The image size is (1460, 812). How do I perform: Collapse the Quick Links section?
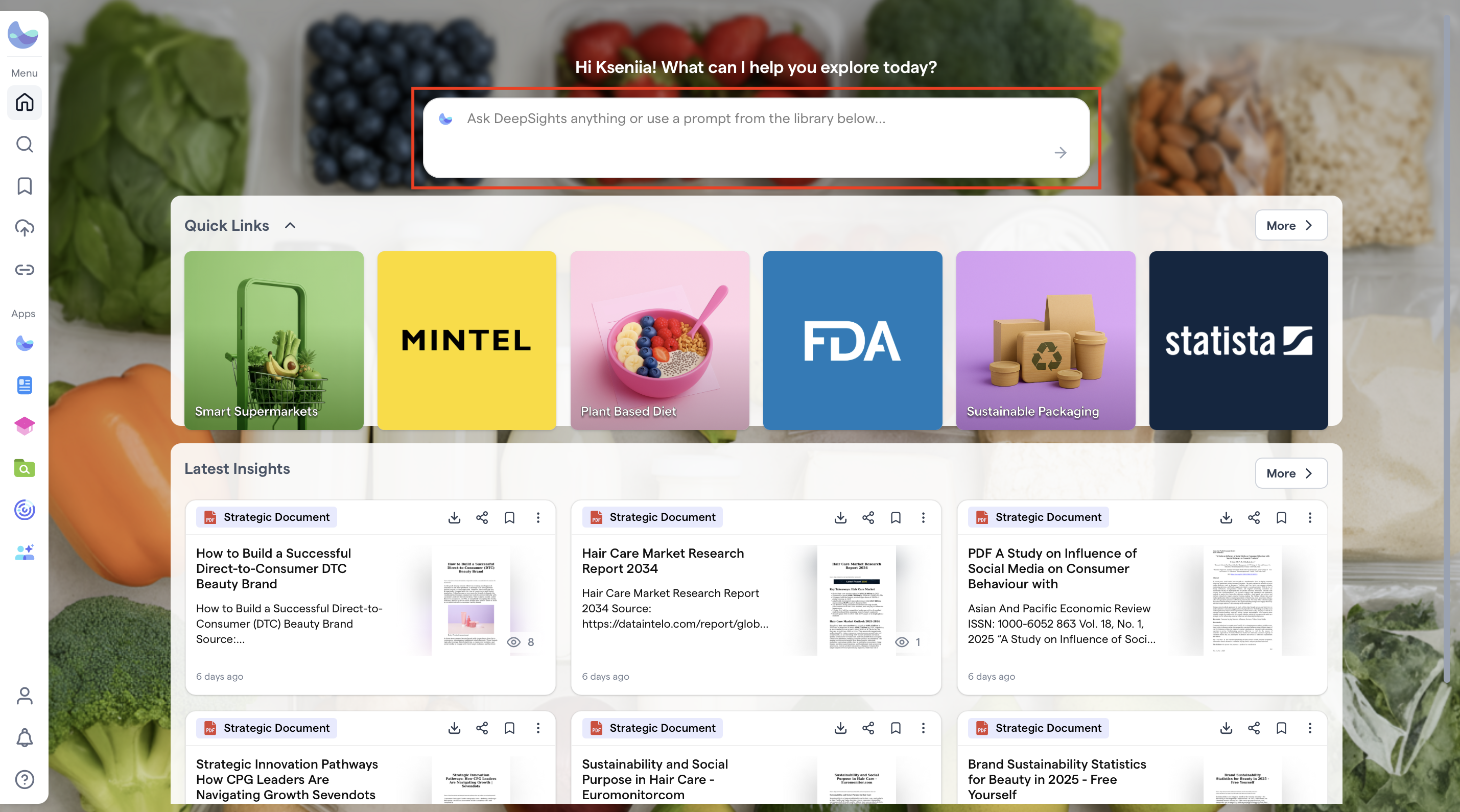[290, 226]
